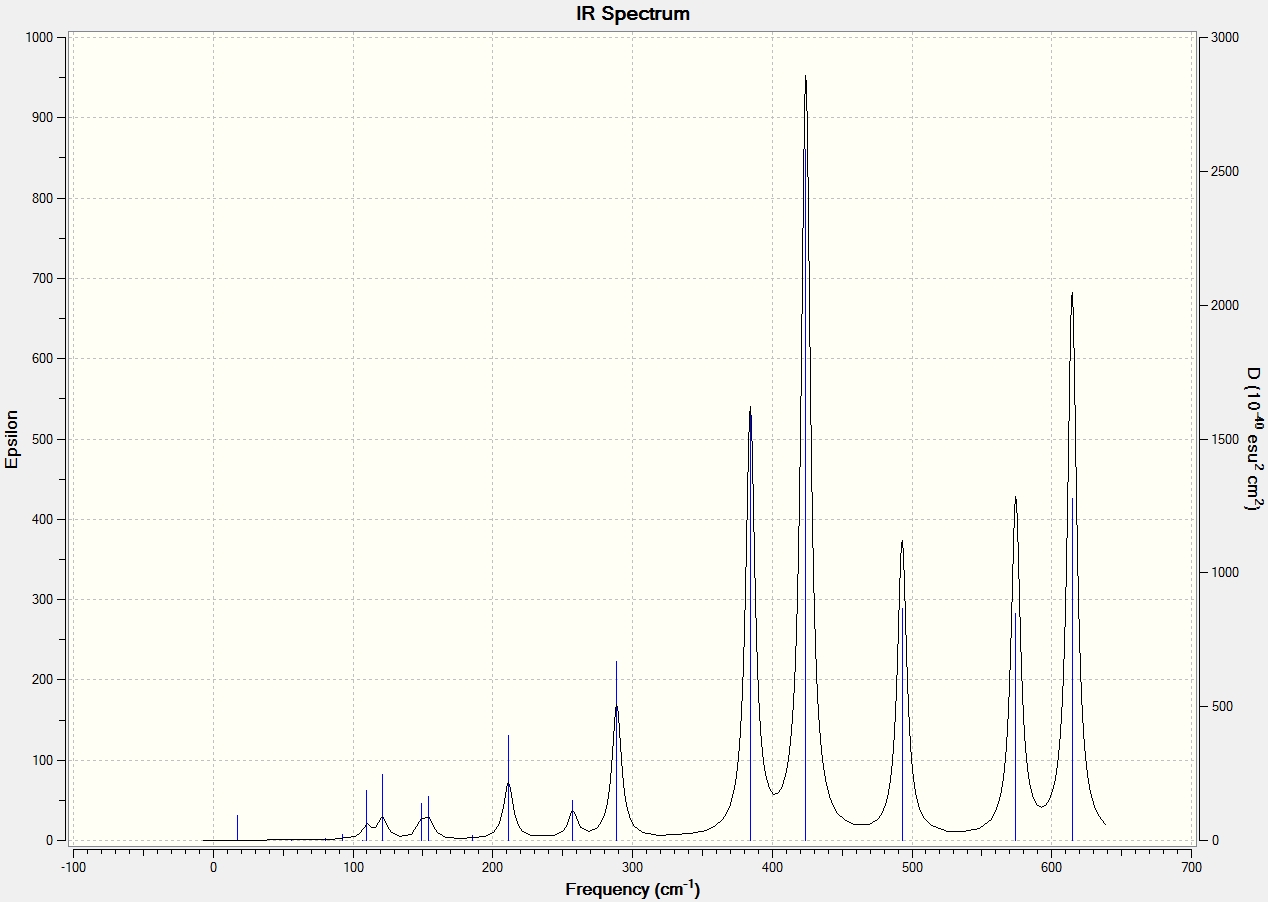Click the peak maximum near 385 cm-1
The height and width of the screenshot is (902, 1268).
point(750,408)
